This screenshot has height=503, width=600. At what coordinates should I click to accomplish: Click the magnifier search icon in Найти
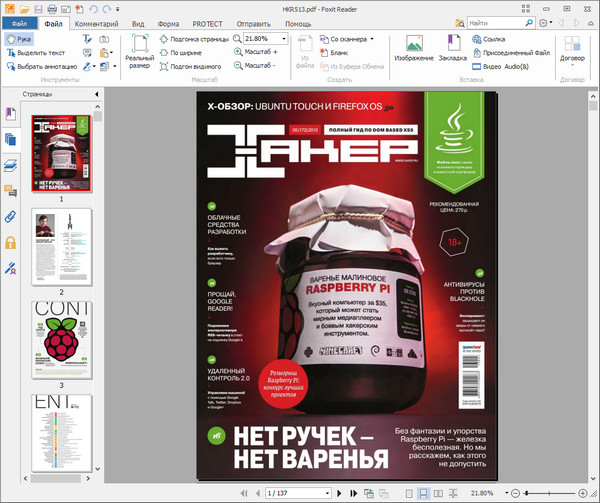[x=529, y=23]
